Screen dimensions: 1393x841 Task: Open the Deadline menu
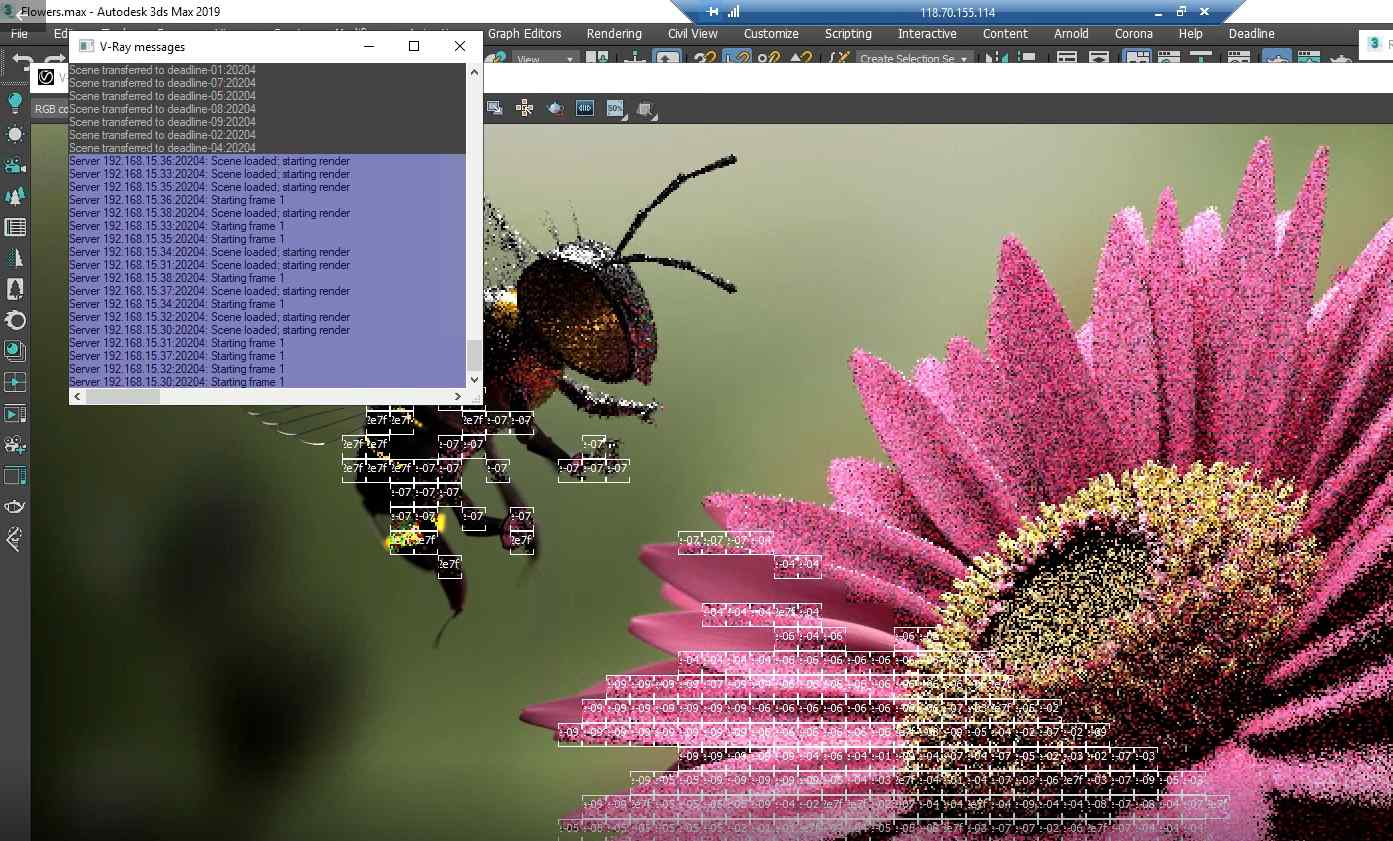coord(1251,34)
